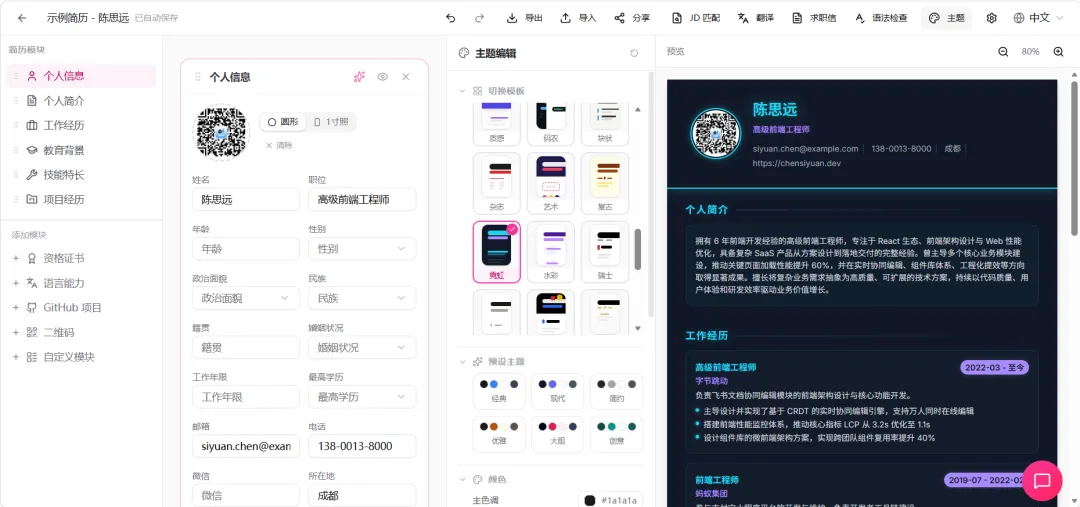Open the 分享 share option

click(x=632, y=18)
